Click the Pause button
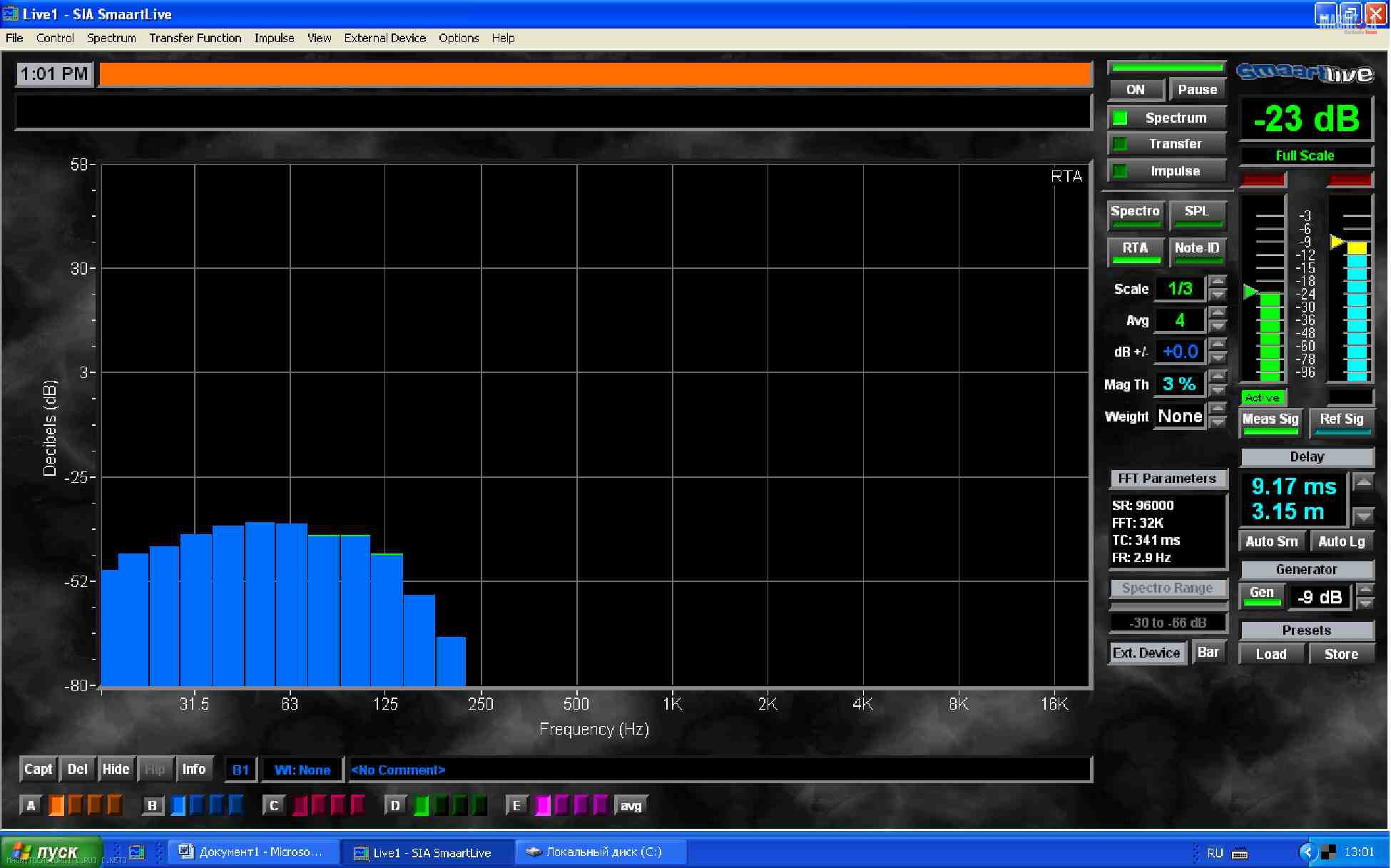The height and width of the screenshot is (868, 1391). coord(1198,90)
